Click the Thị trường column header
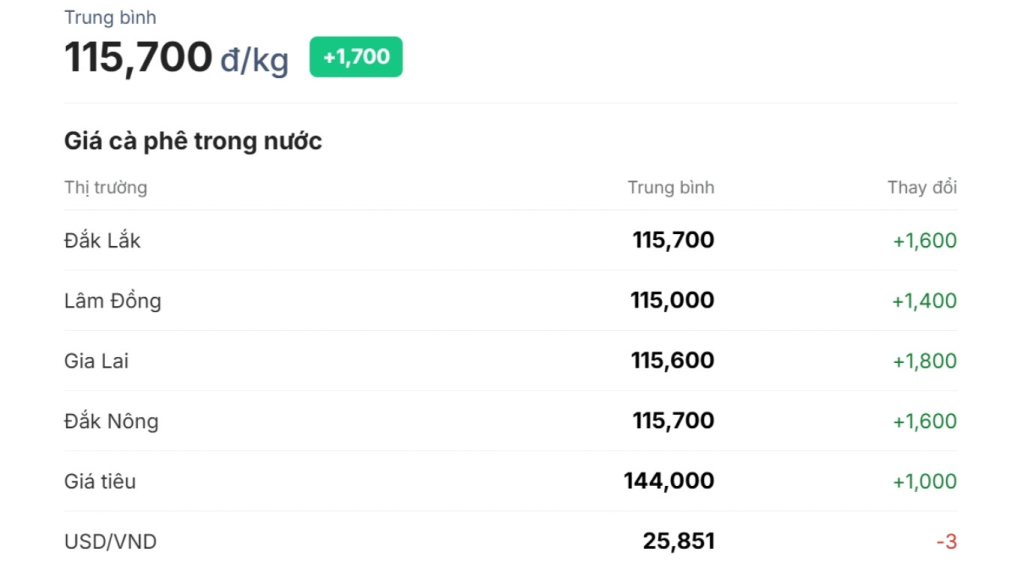The image size is (1024, 576). 106,188
